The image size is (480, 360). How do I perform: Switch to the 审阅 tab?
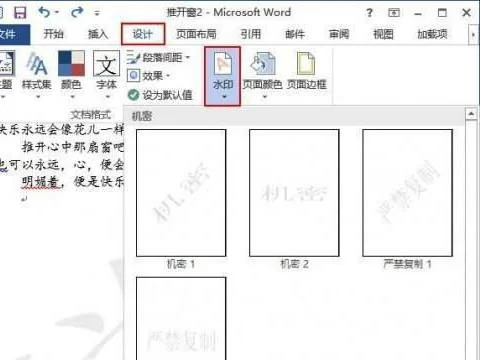tap(339, 34)
